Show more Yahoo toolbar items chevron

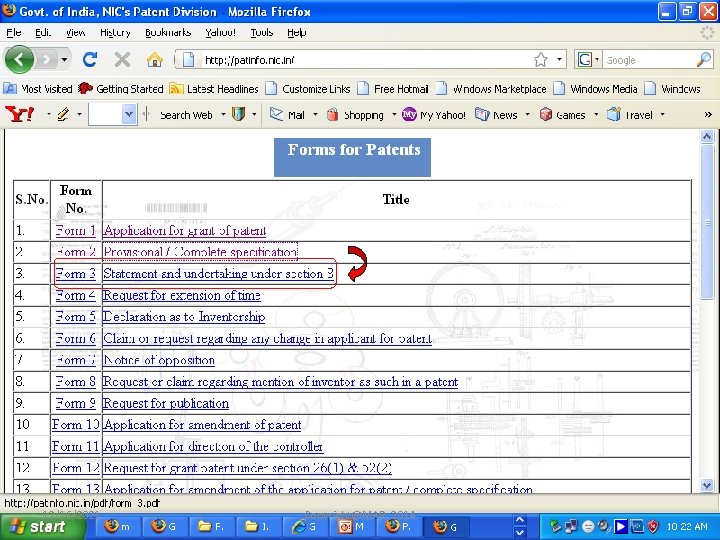click(x=708, y=115)
